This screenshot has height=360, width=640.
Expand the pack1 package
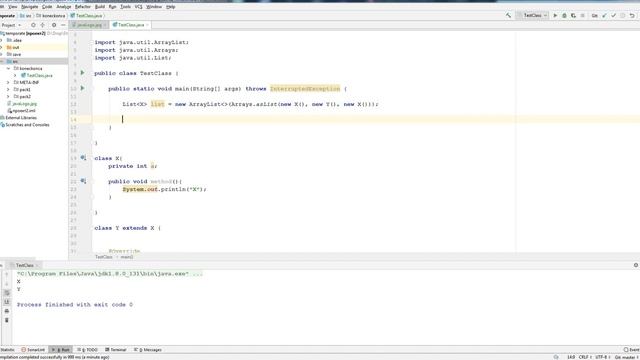tap(8, 89)
